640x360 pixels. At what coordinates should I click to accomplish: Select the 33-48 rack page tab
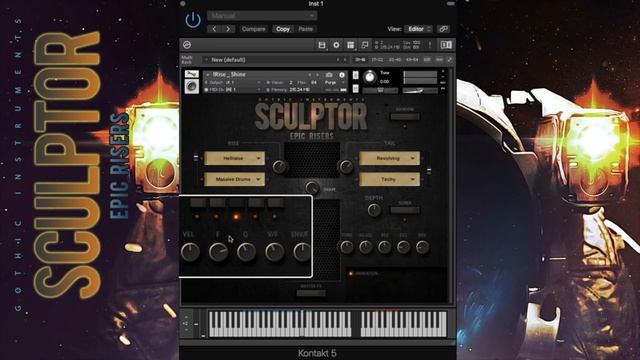pos(395,60)
